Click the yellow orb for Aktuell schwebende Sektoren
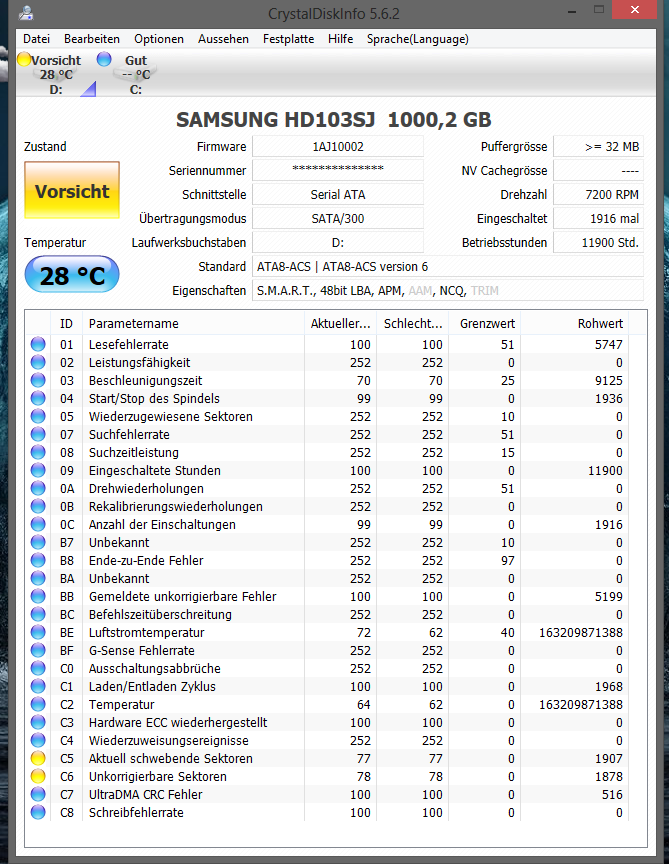 click(x=38, y=758)
